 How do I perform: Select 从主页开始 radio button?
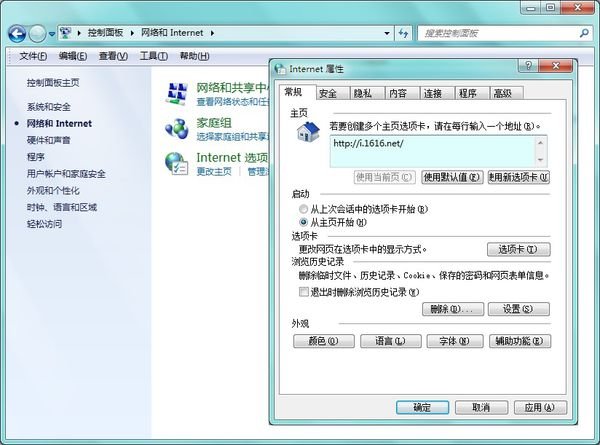click(x=303, y=222)
